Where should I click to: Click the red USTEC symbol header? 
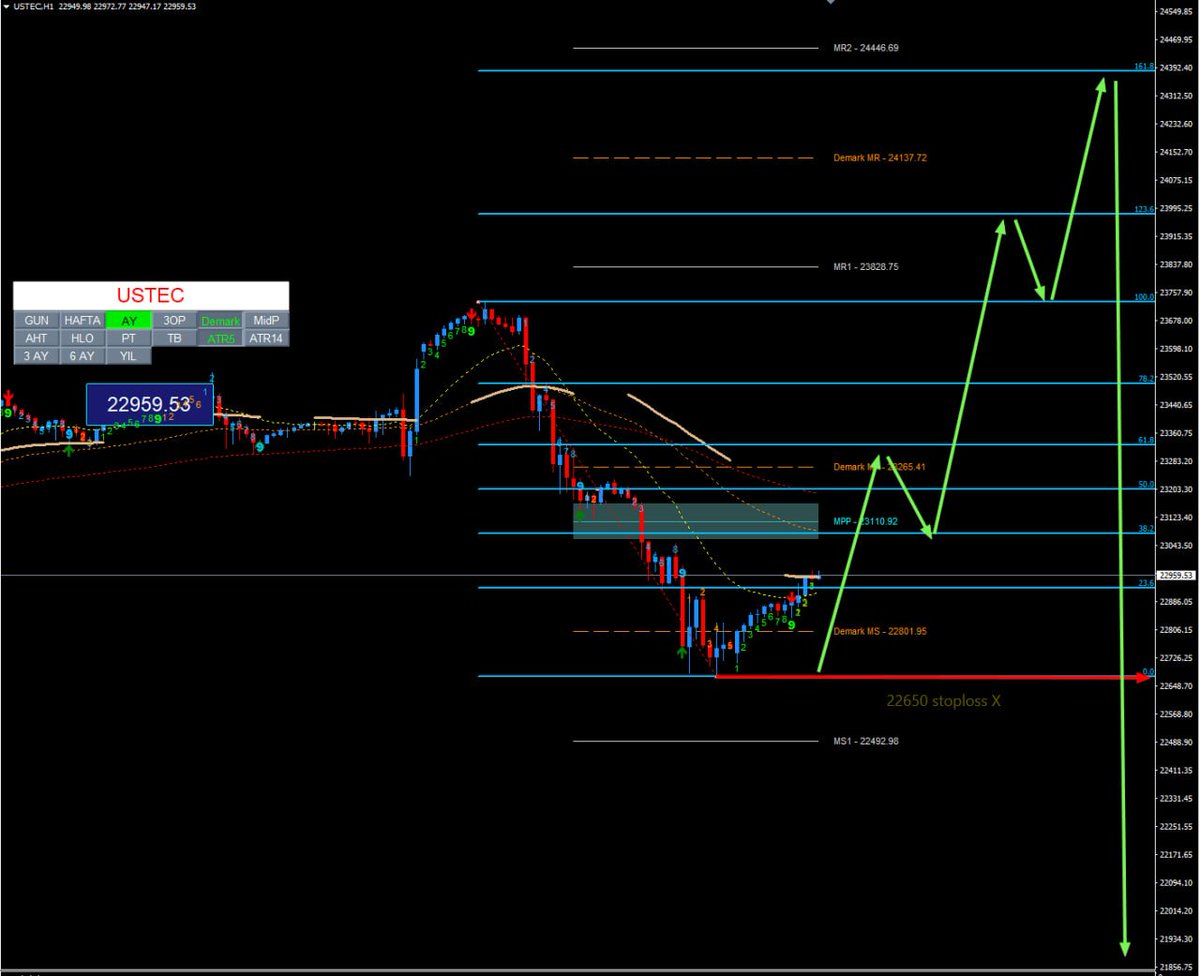(x=151, y=296)
